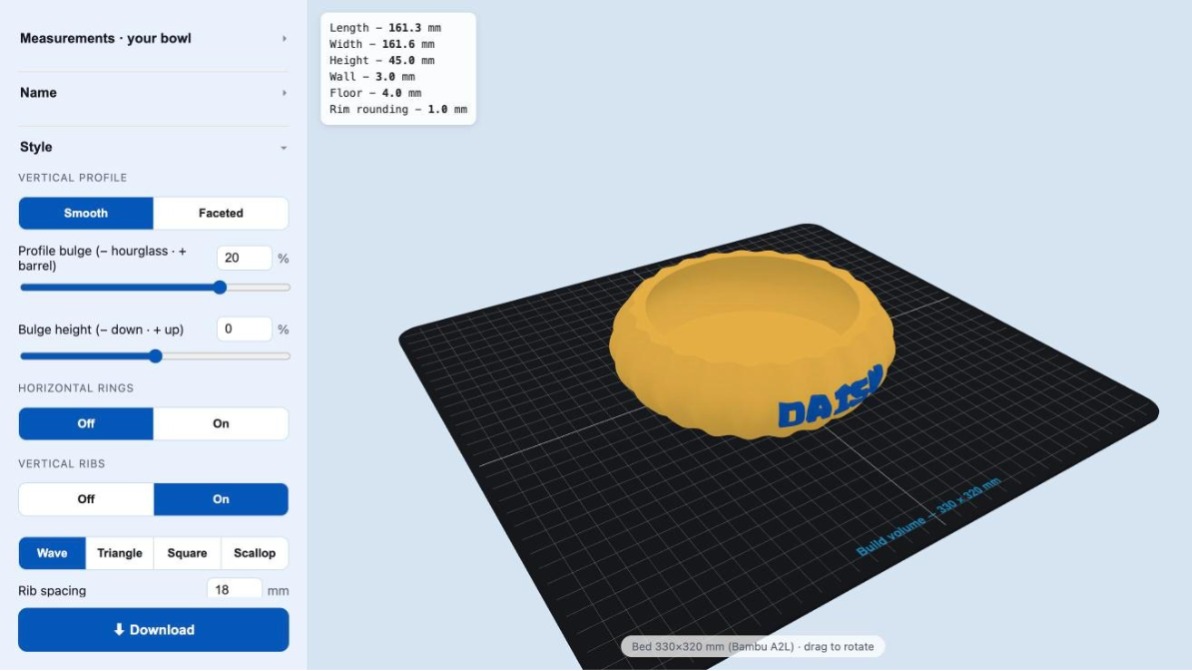This screenshot has width=1192, height=671.
Task: Collapse the Style section
Action: [x=153, y=147]
